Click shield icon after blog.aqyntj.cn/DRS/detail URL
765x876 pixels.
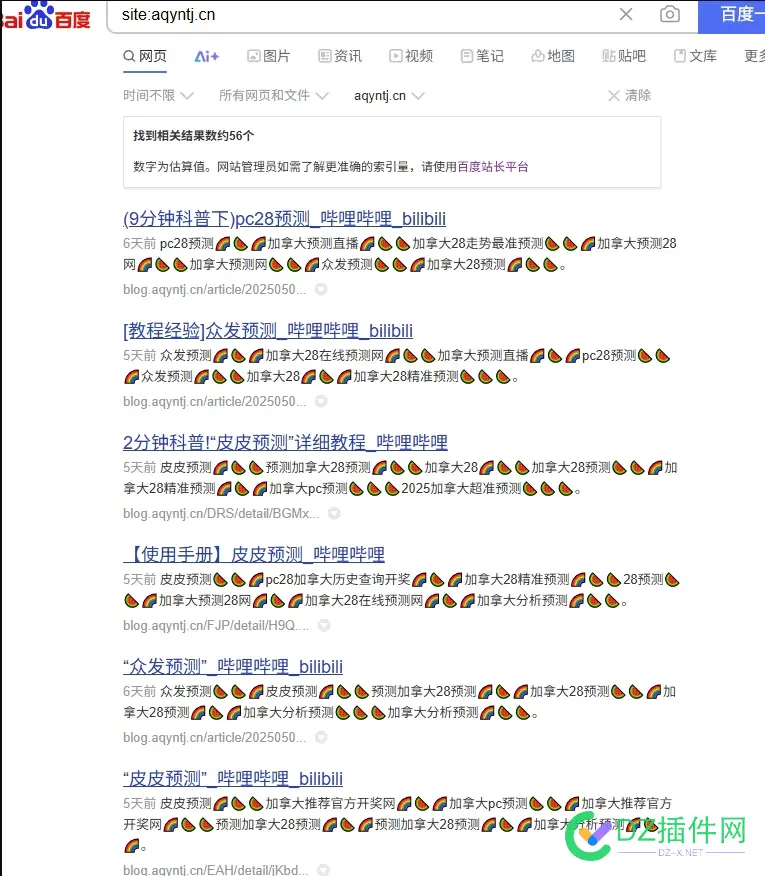[x=334, y=513]
